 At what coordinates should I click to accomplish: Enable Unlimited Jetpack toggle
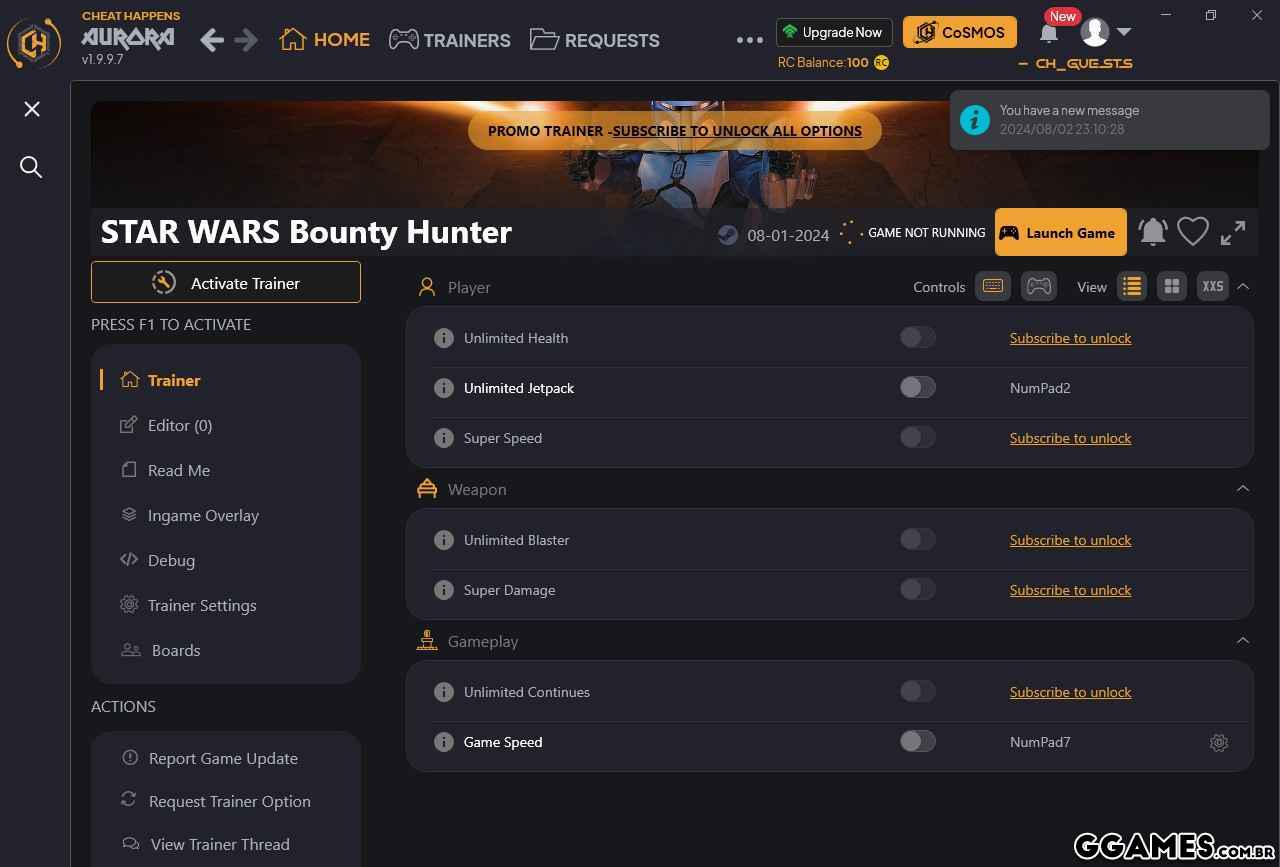click(x=918, y=387)
